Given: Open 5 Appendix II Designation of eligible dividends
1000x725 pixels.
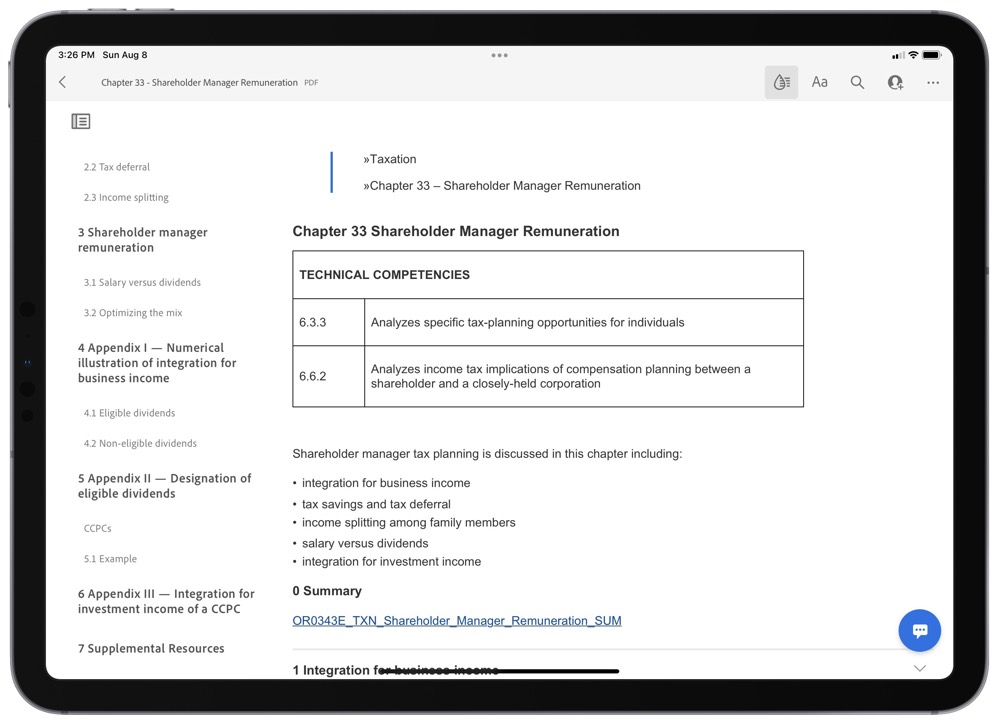Looking at the screenshot, I should pos(165,486).
